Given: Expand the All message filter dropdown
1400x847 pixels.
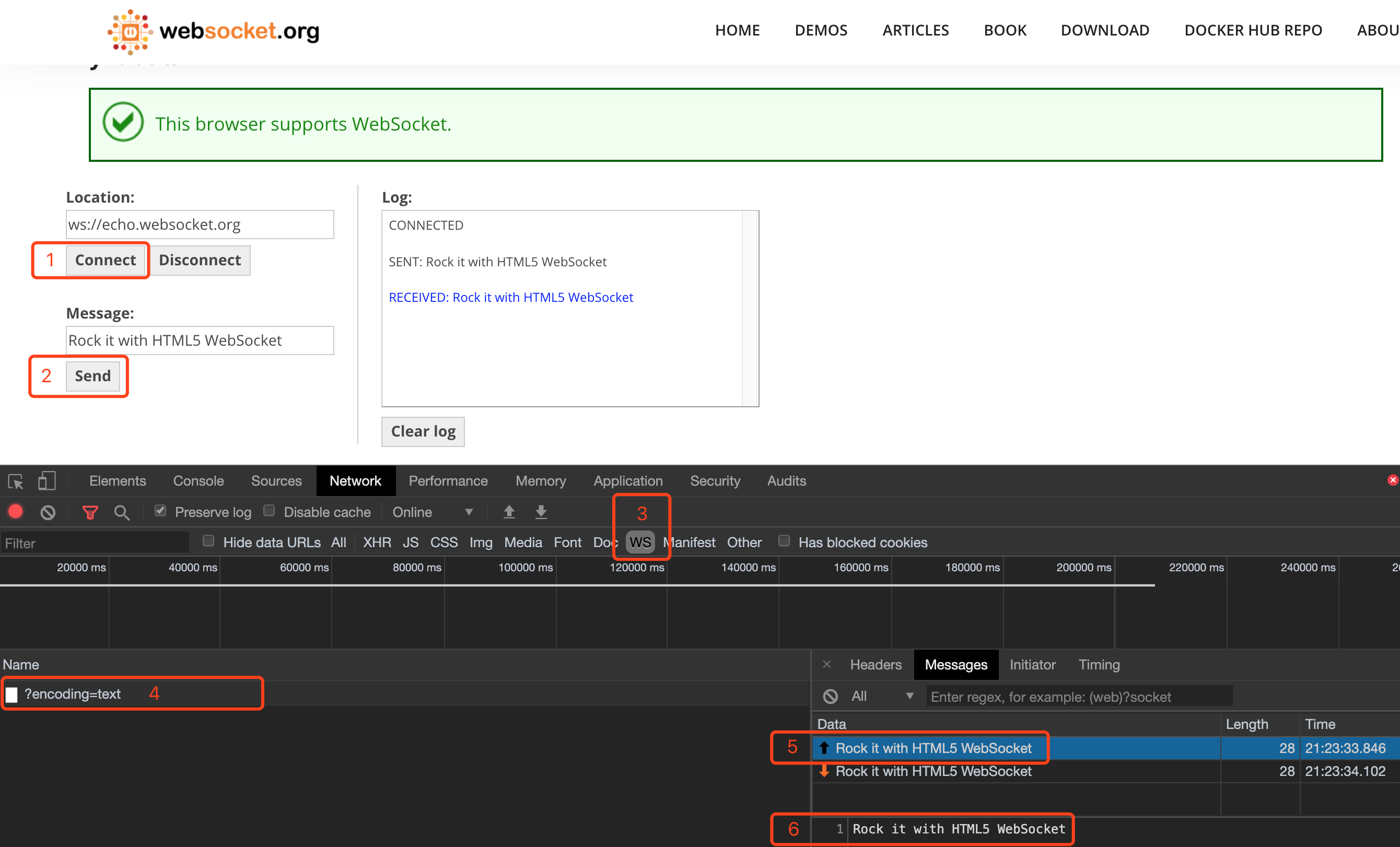Looking at the screenshot, I should pos(882,696).
